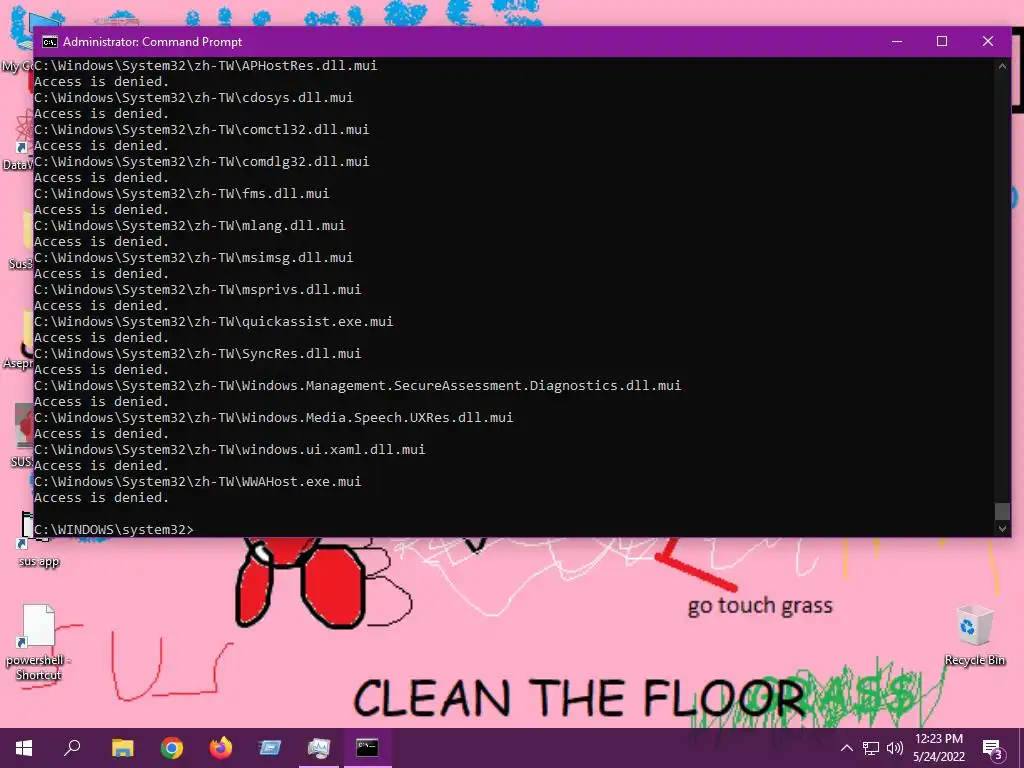Click the windows.ui.xaml.dll.mui path line
1024x768 pixels.
click(x=230, y=449)
